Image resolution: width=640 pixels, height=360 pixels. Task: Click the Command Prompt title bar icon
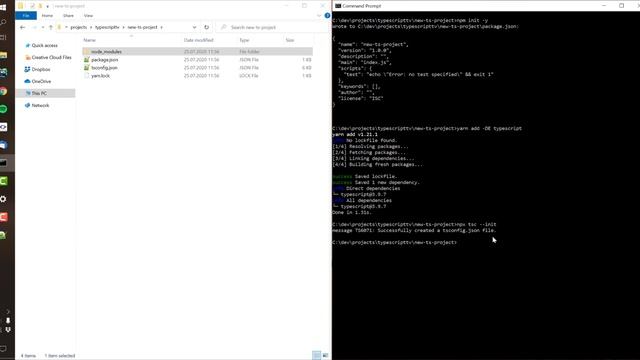(338, 6)
